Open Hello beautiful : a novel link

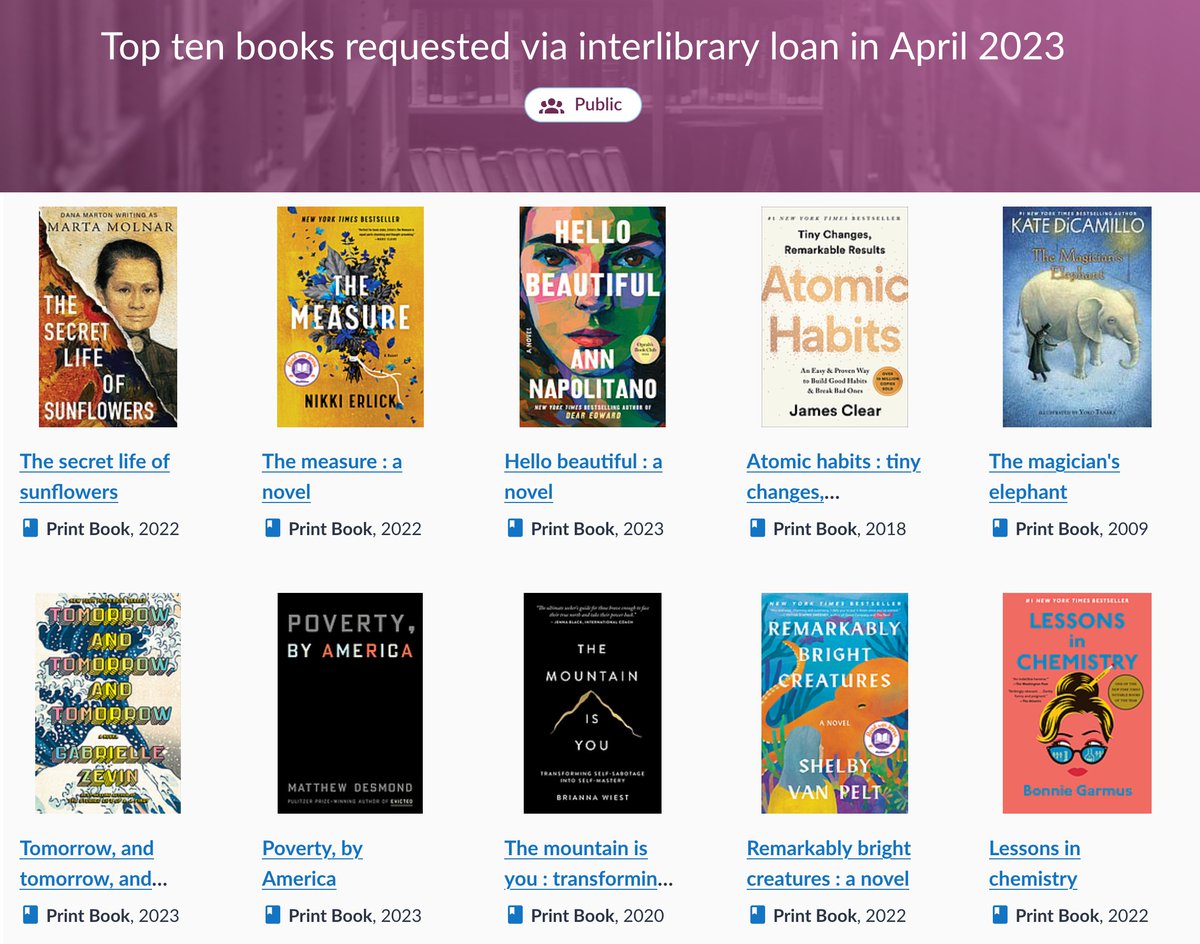[x=583, y=476]
